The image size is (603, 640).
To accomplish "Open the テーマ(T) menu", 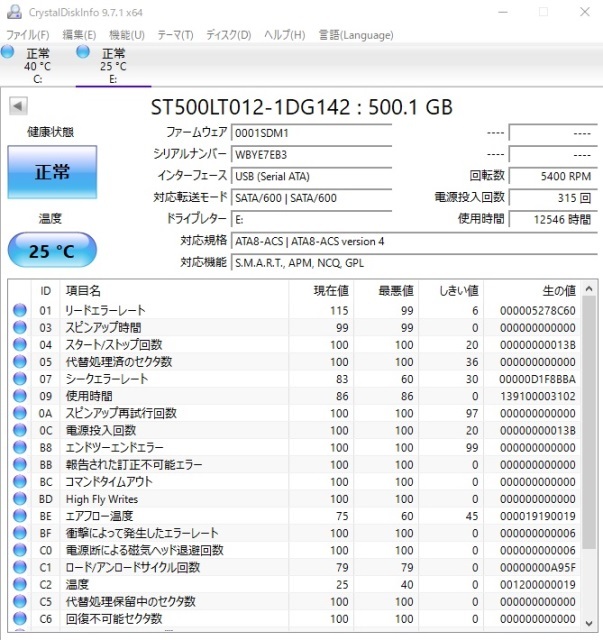I will [175, 35].
